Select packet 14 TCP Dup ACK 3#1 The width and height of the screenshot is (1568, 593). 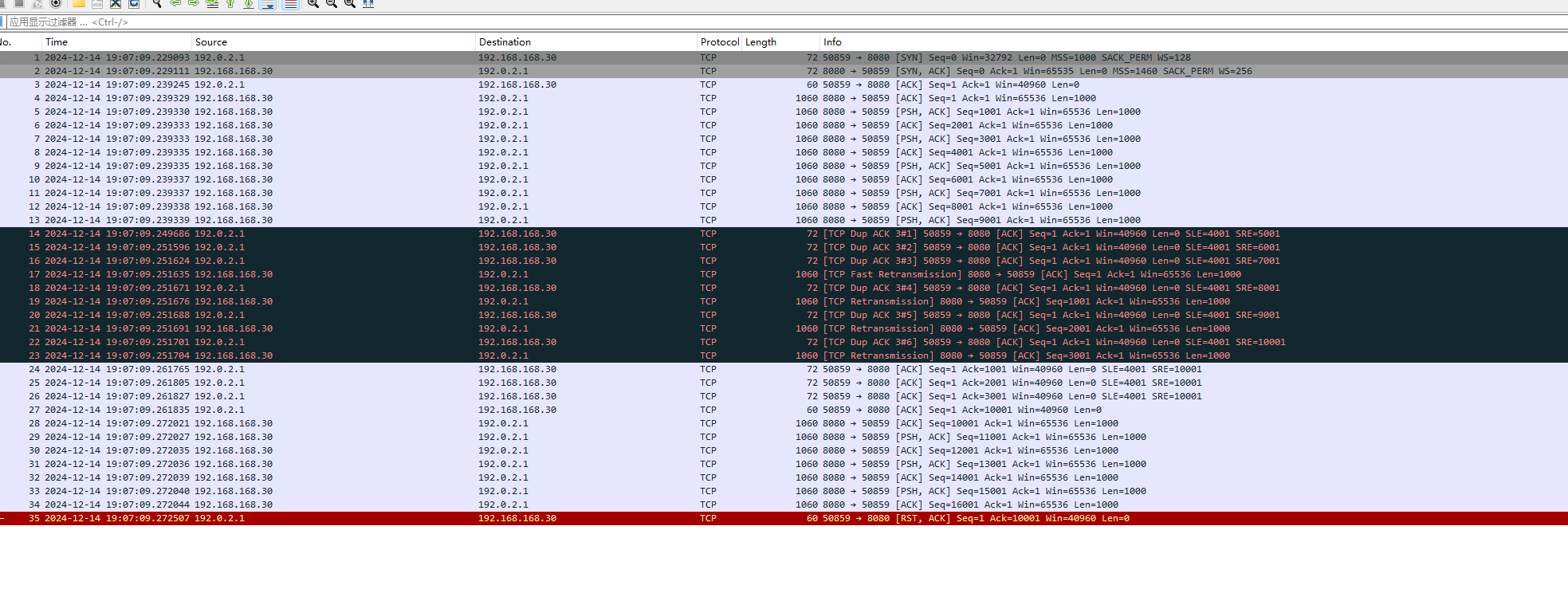click(784, 234)
